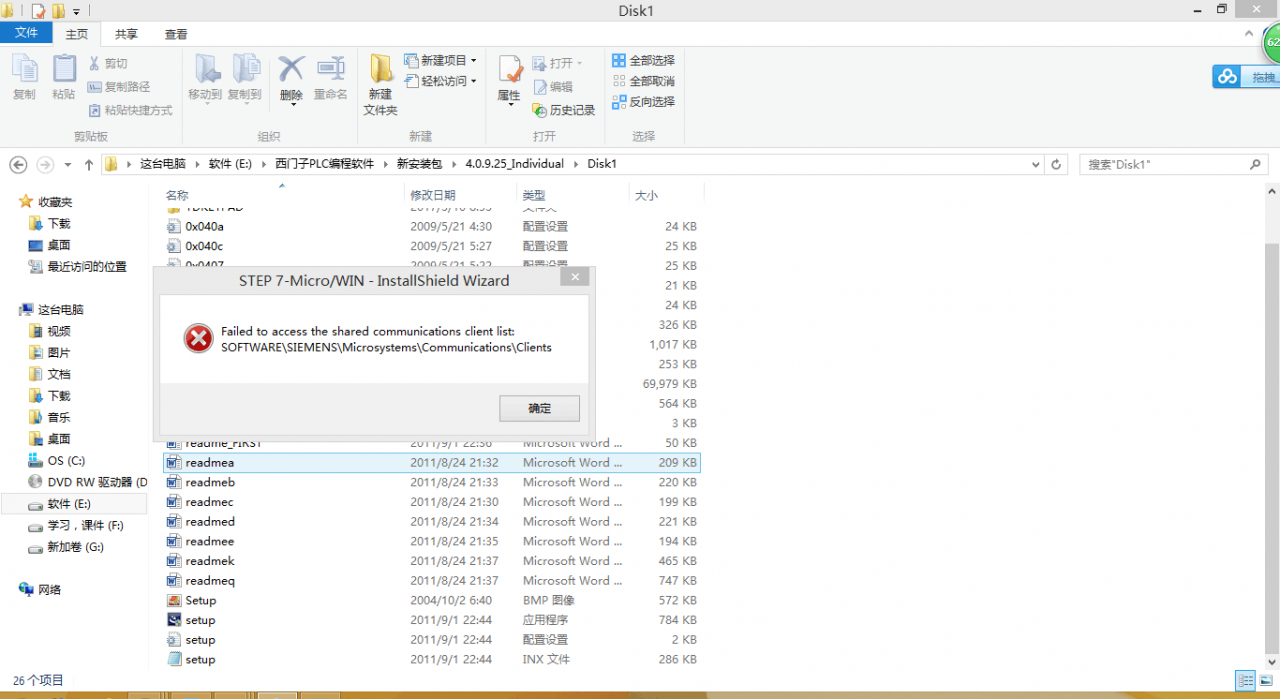Select 最近访问的位置 in the navigation pane

(87, 267)
